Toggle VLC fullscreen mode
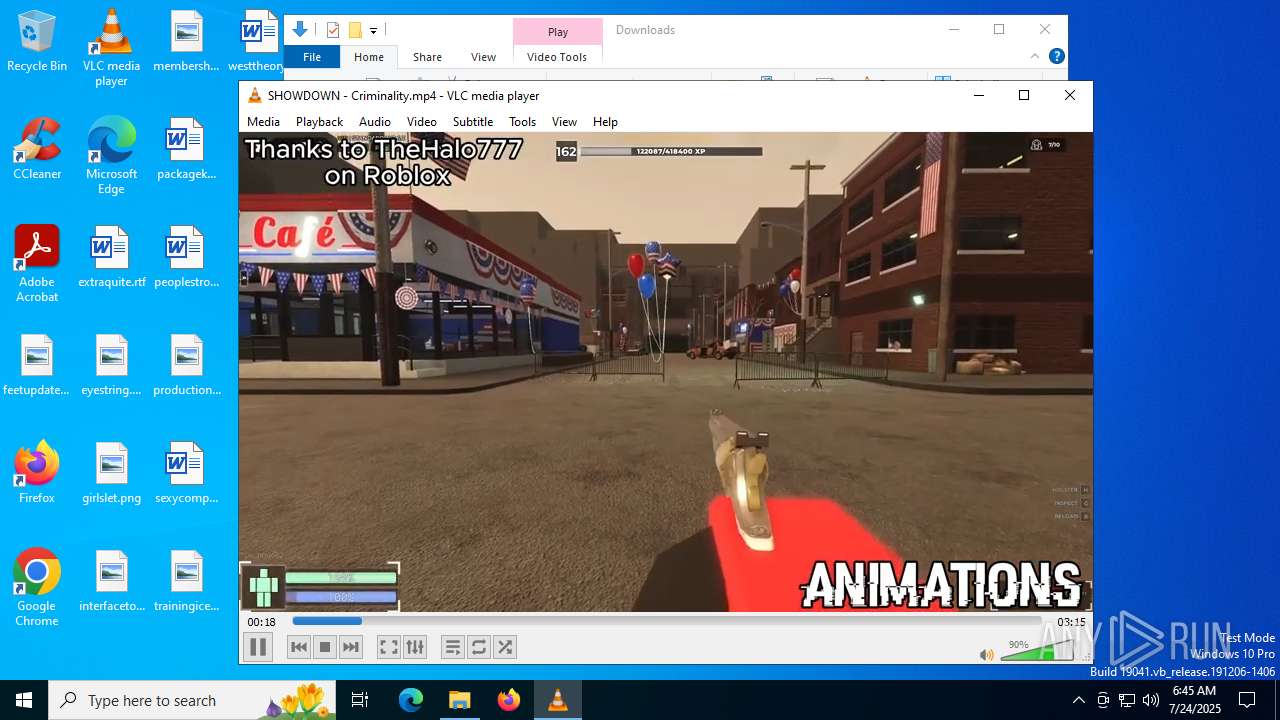The height and width of the screenshot is (720, 1280). (x=389, y=647)
